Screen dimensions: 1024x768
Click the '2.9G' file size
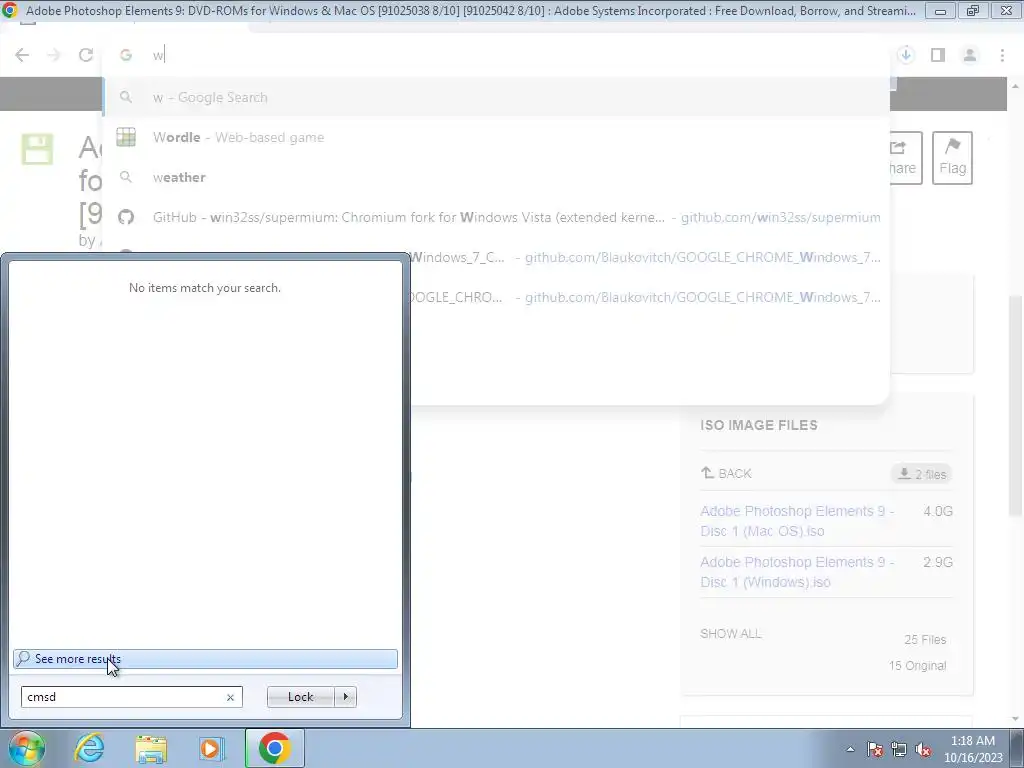pyautogui.click(x=938, y=562)
